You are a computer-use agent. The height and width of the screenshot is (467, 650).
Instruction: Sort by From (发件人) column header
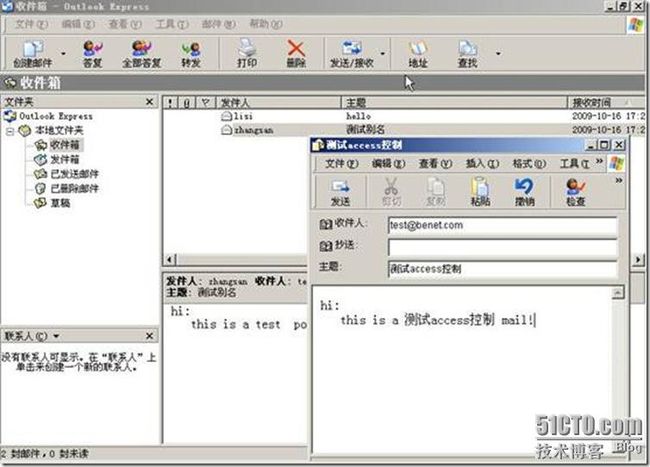click(x=278, y=102)
